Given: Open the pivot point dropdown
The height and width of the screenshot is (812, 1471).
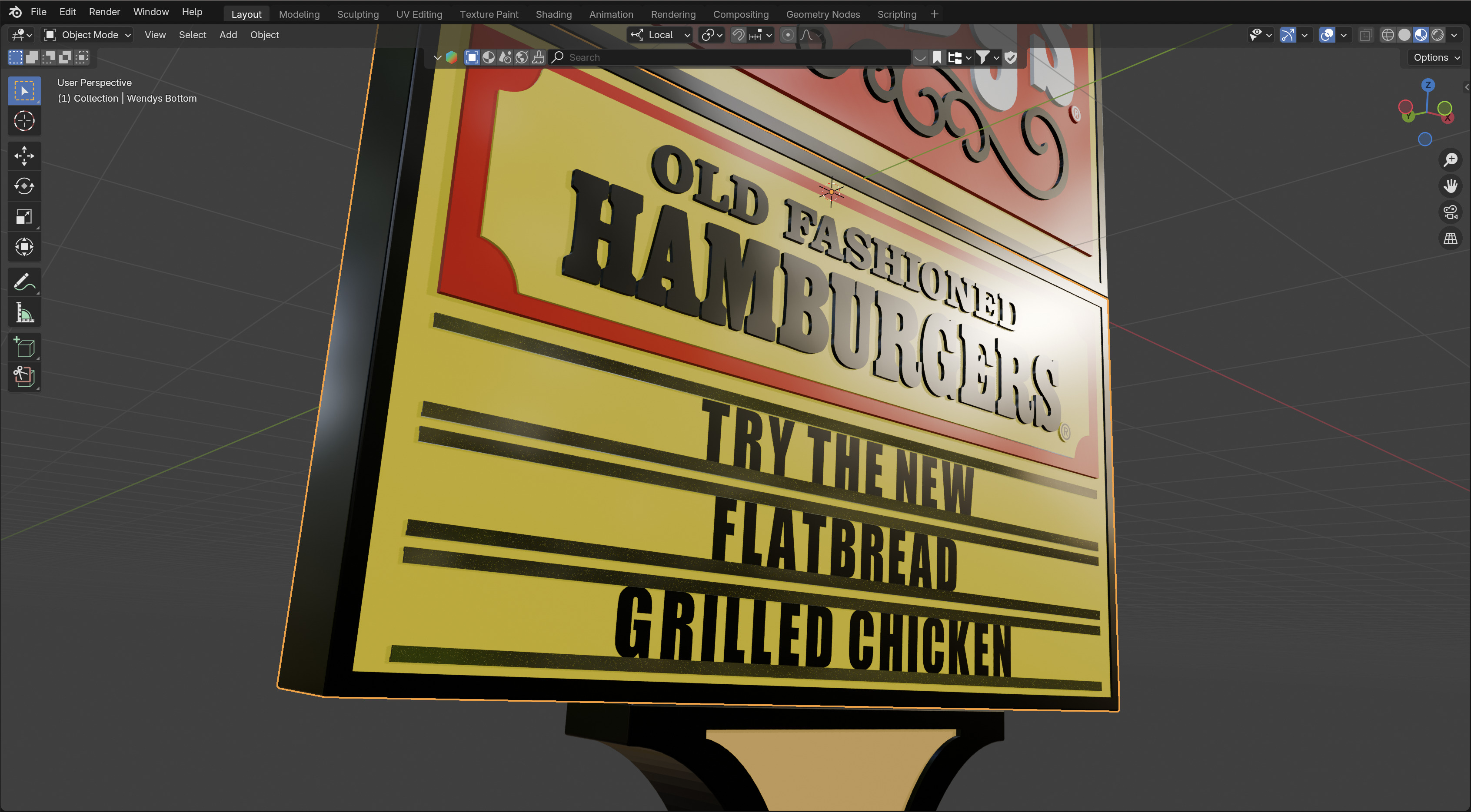Looking at the screenshot, I should [712, 35].
